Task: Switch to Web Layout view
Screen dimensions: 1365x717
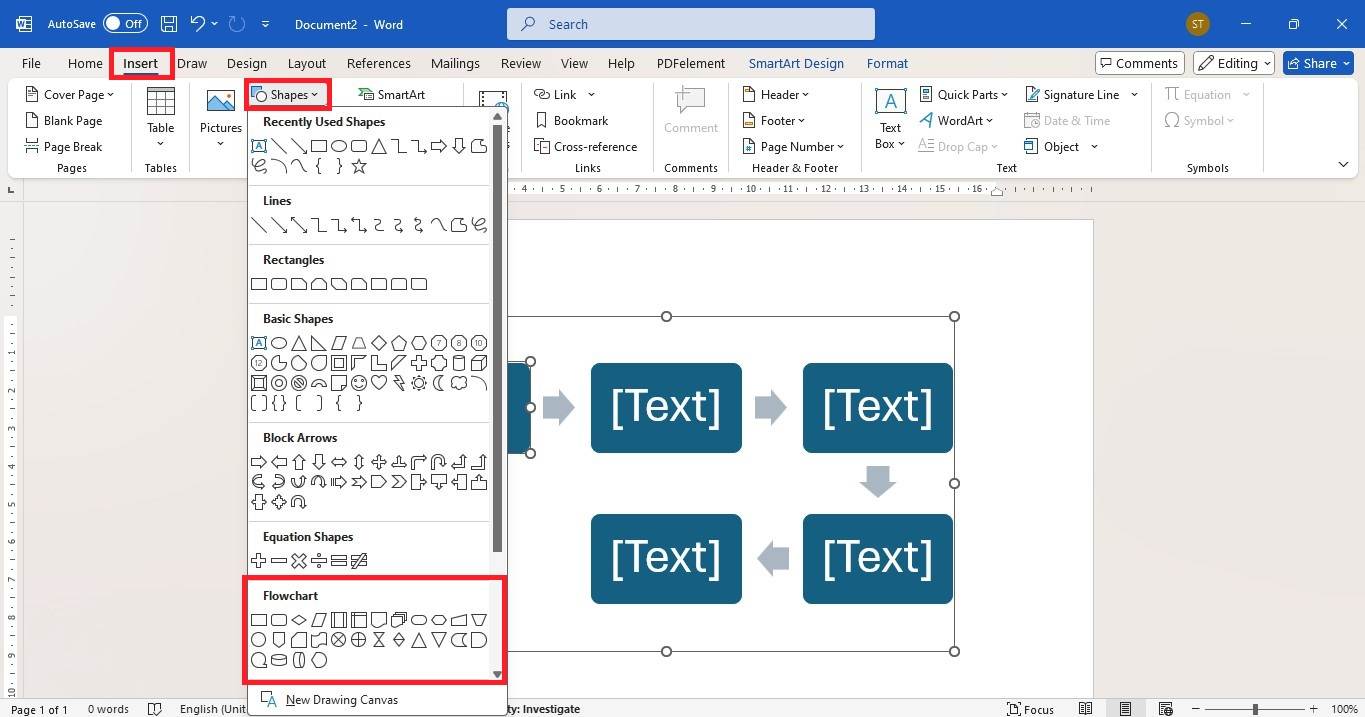Action: coord(1165,709)
